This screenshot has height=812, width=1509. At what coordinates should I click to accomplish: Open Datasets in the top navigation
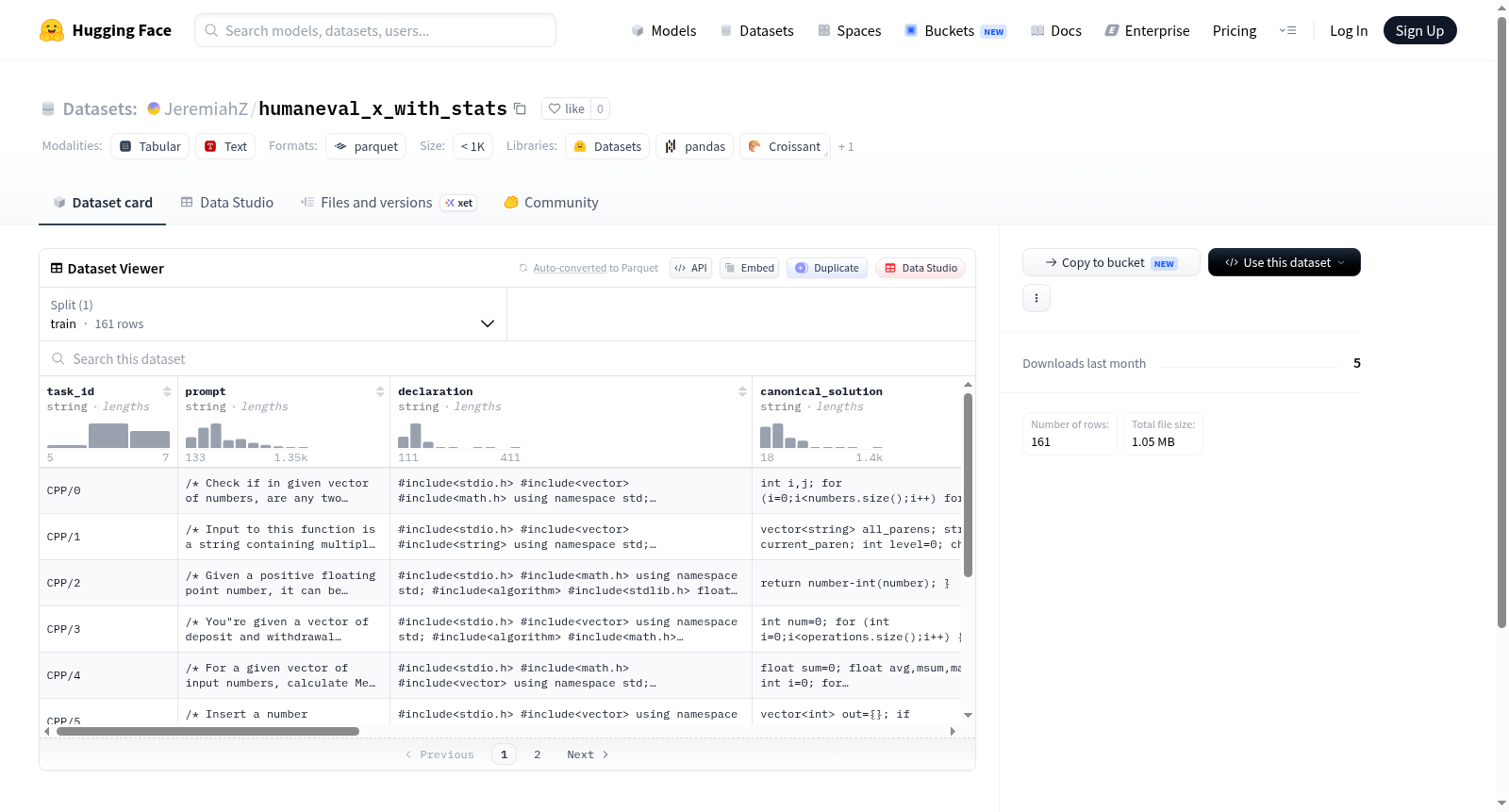pos(757,30)
